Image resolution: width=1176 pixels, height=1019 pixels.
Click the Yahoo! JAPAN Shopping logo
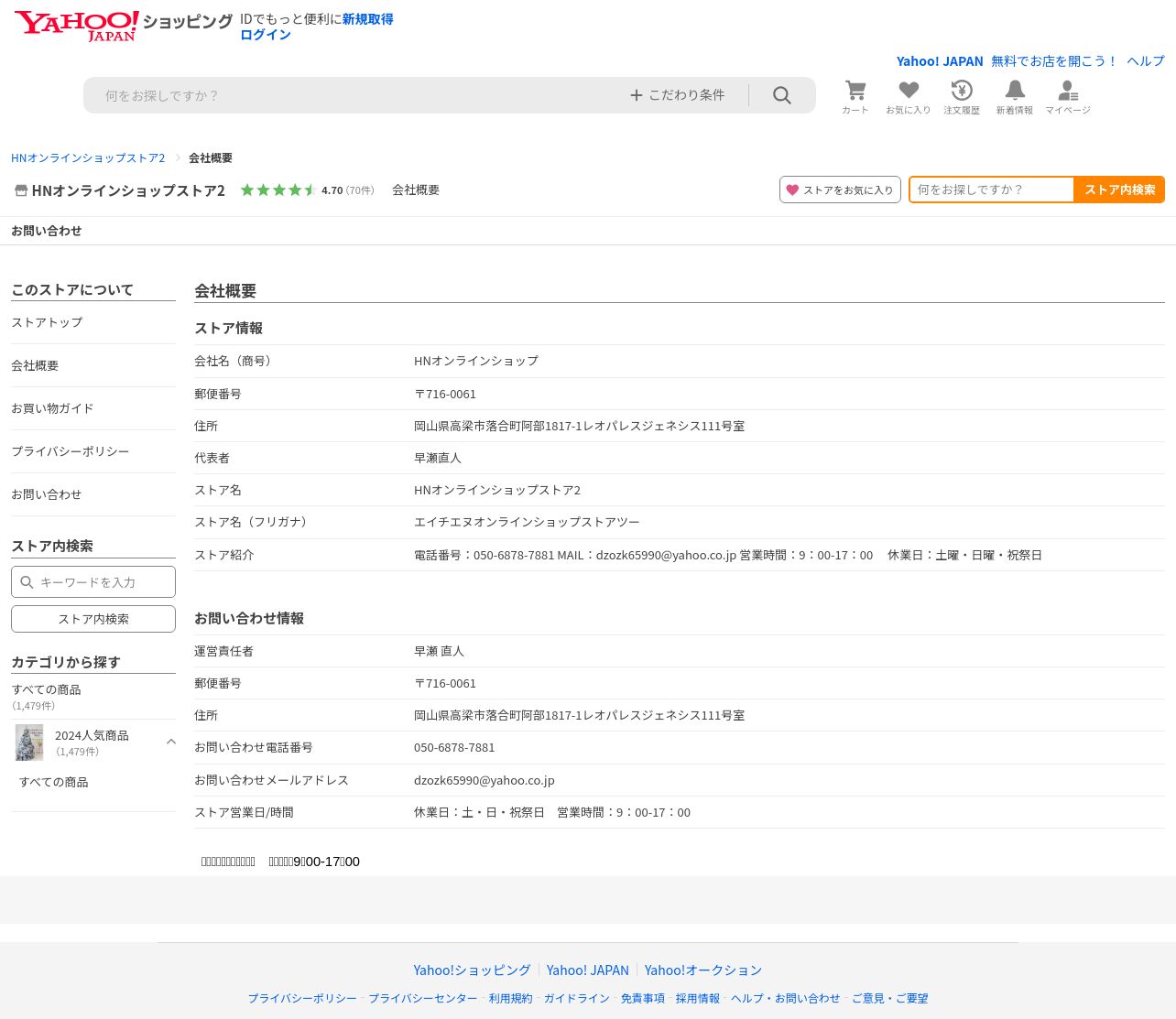tap(124, 26)
